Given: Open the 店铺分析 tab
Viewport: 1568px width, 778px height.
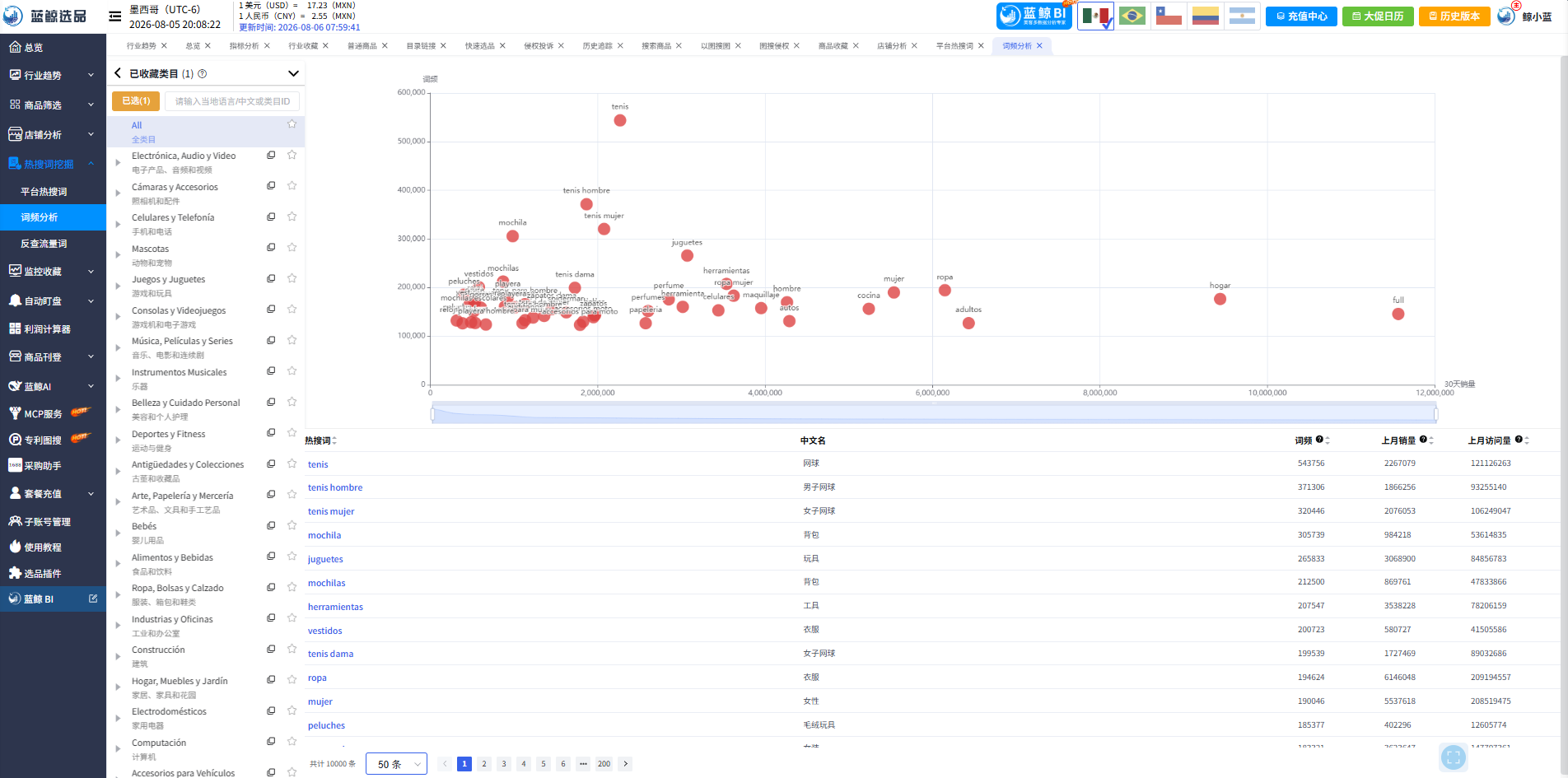Looking at the screenshot, I should click(892, 46).
